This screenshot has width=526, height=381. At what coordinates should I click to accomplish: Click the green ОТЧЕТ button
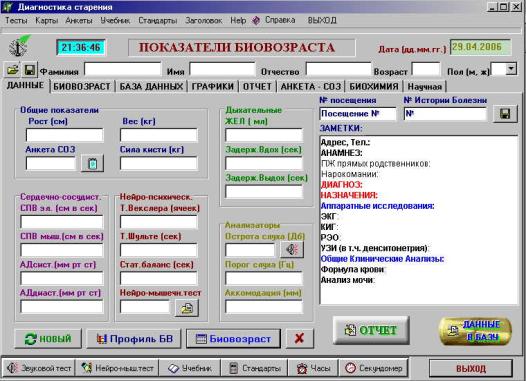pyautogui.click(x=371, y=330)
